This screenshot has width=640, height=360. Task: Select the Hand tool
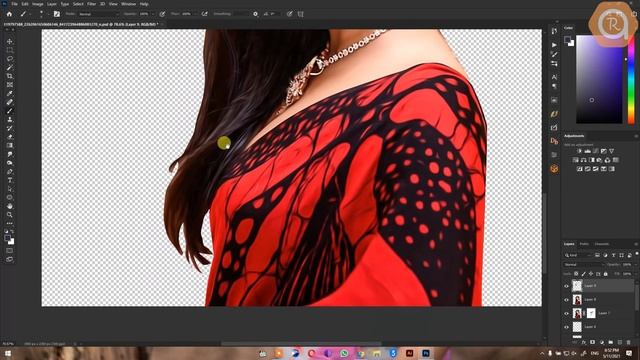pos(9,206)
